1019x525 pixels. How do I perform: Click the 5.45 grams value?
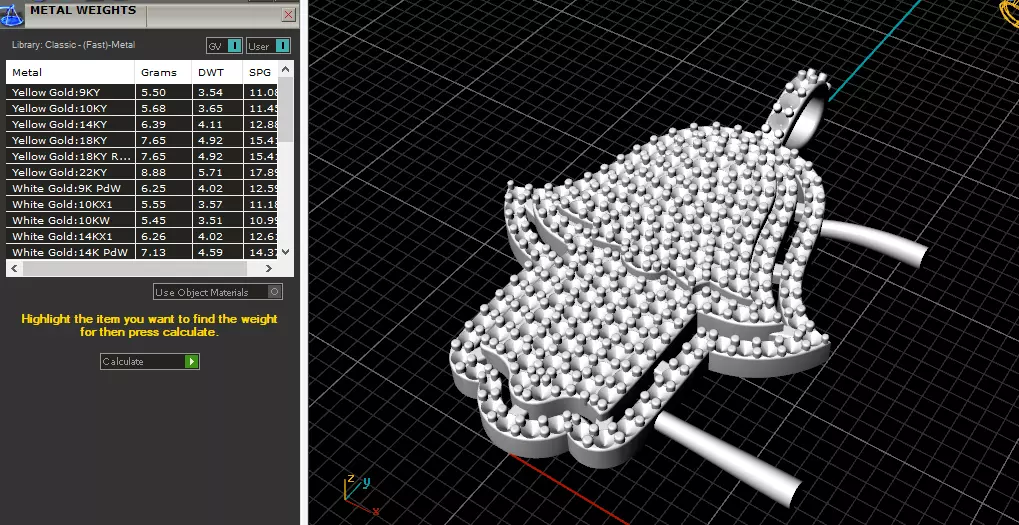click(153, 220)
